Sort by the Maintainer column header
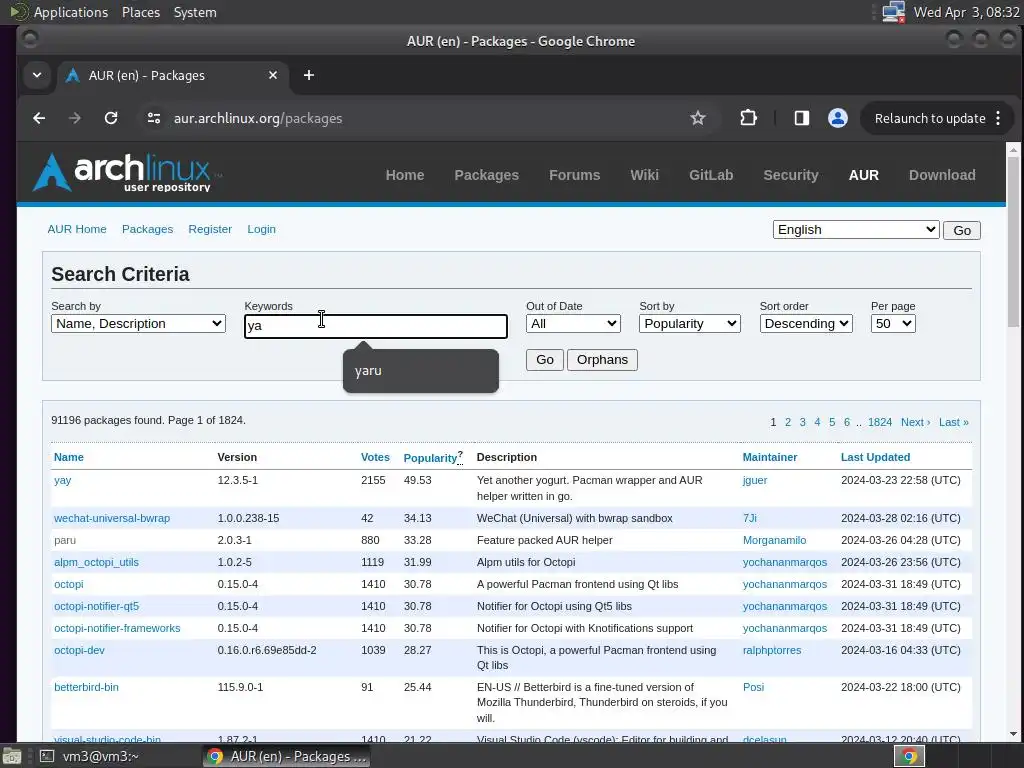This screenshot has width=1024, height=768. [x=769, y=457]
